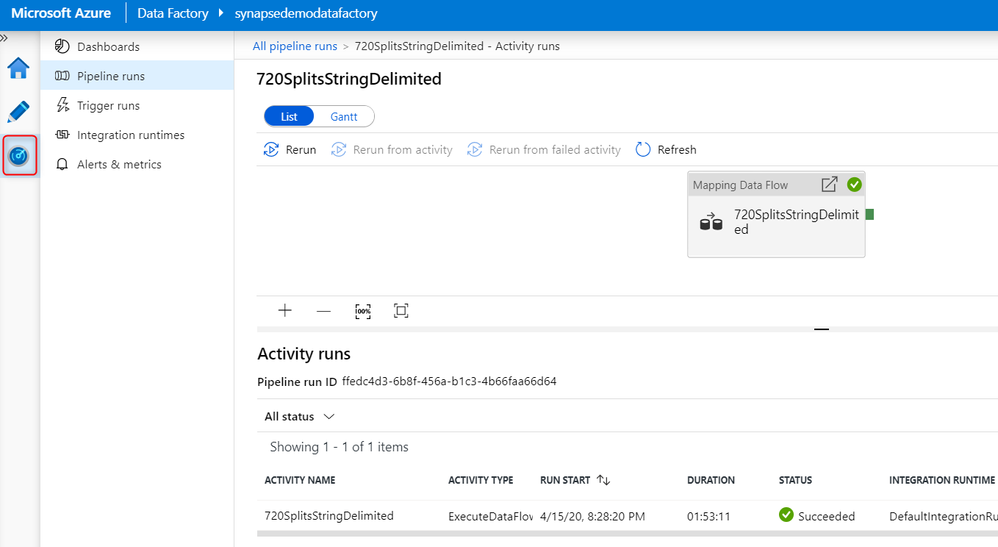The height and width of the screenshot is (547, 998).
Task: Click the Activity Name column header
Action: tap(300, 480)
